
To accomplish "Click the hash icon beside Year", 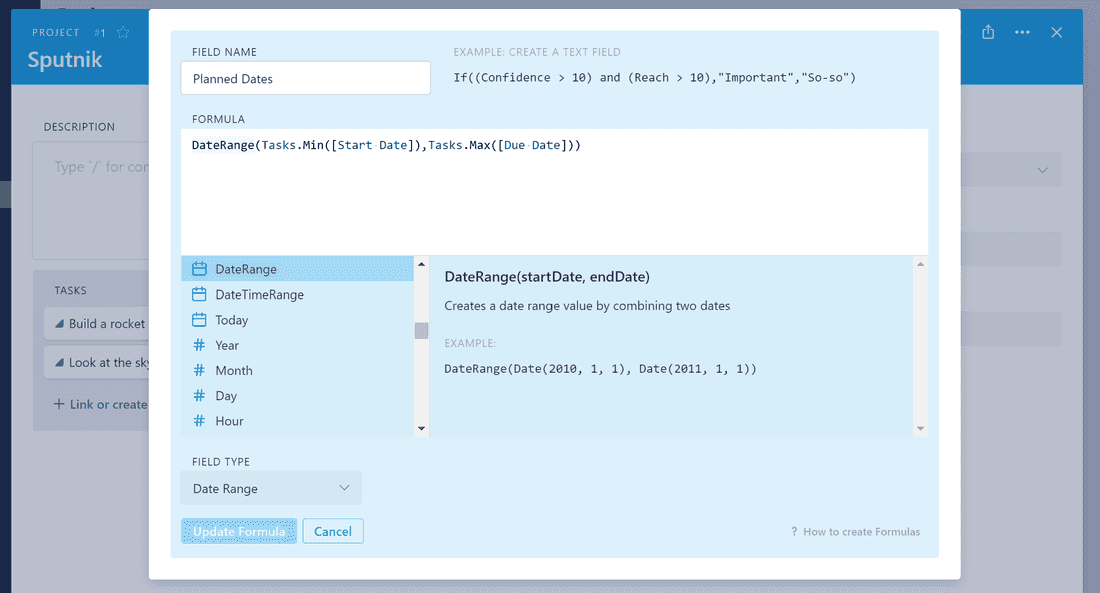I will click(x=199, y=345).
